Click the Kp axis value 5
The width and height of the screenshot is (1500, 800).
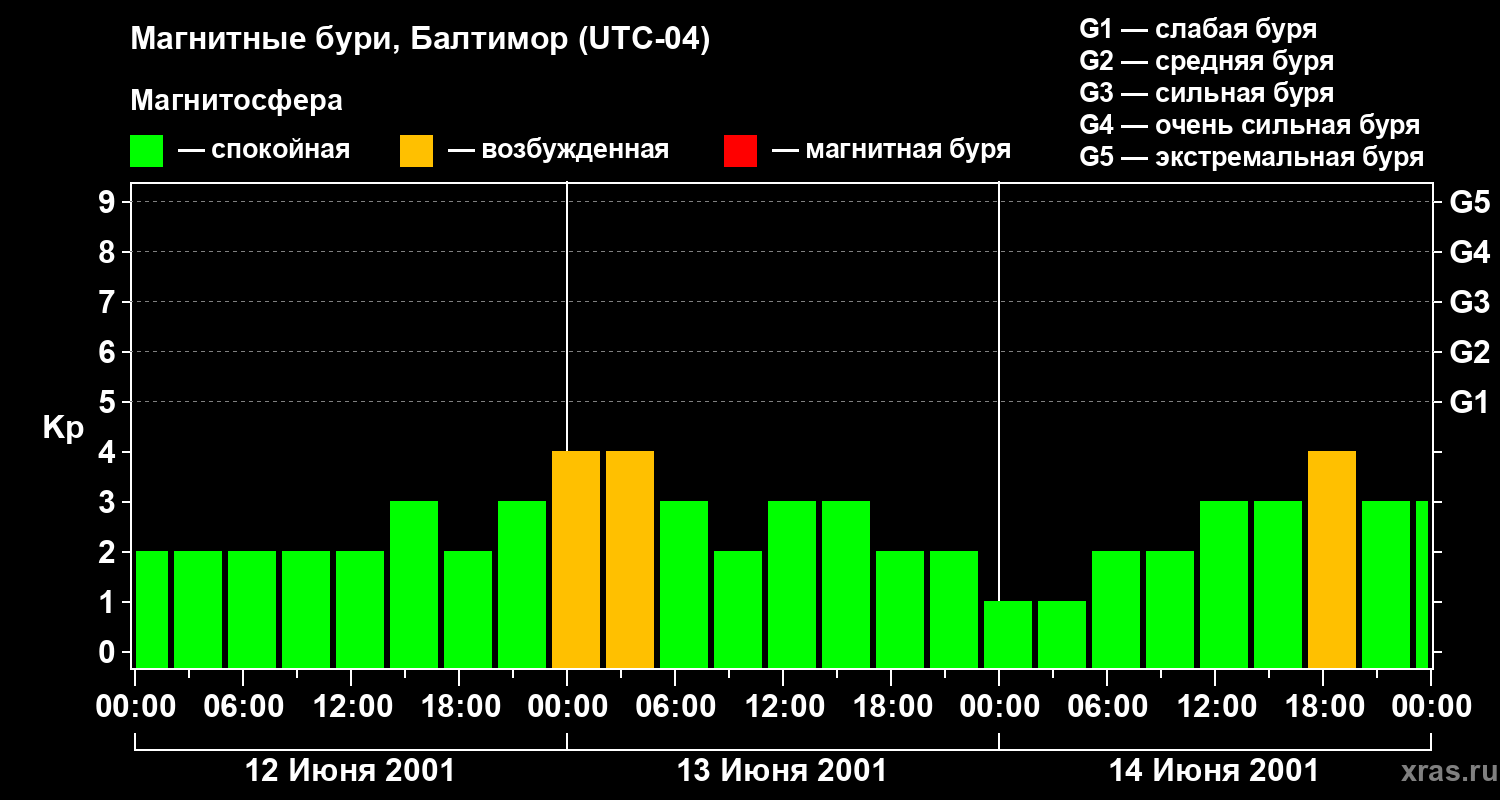click(x=109, y=402)
